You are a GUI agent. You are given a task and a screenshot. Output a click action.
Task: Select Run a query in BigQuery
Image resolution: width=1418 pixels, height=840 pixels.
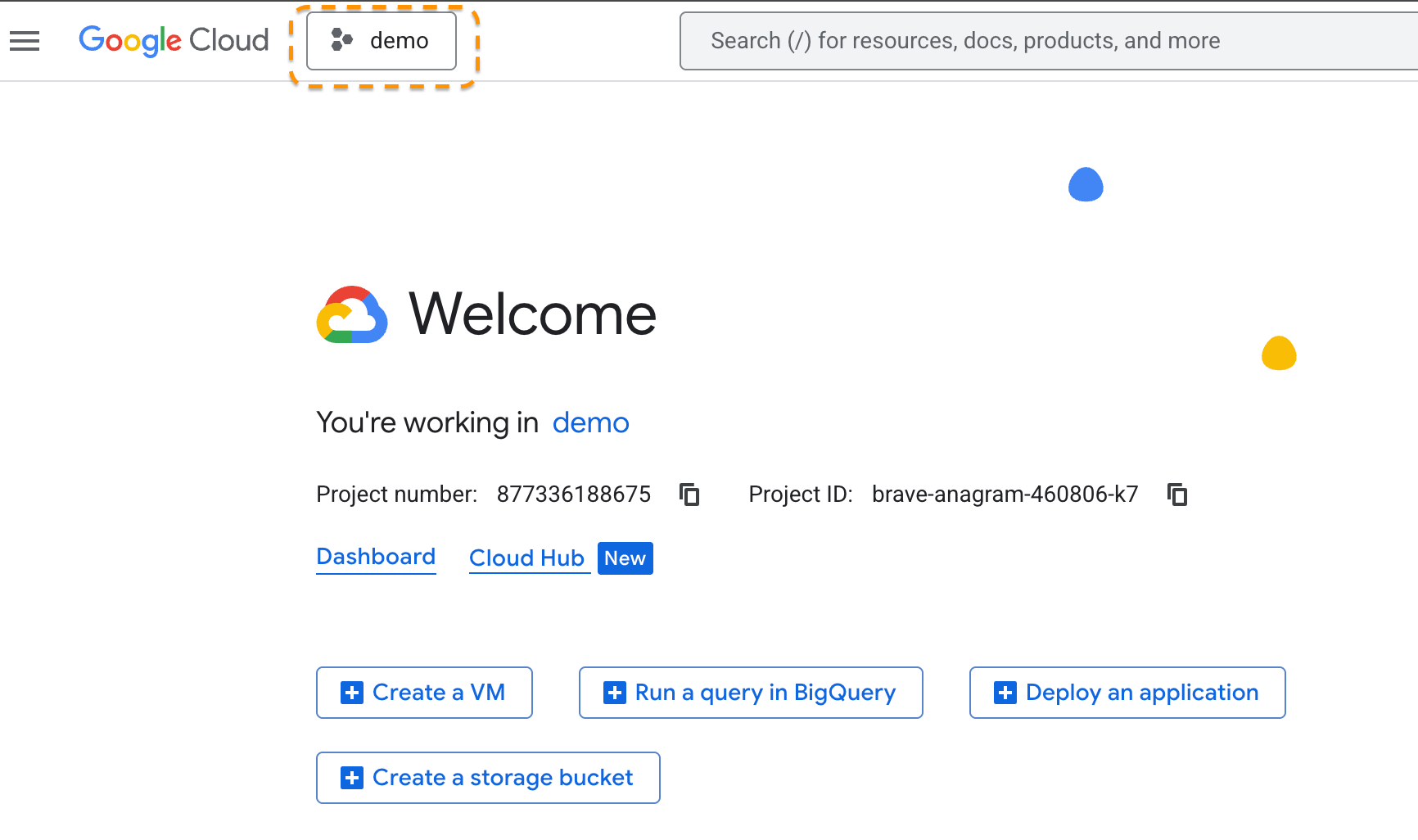[x=751, y=693]
